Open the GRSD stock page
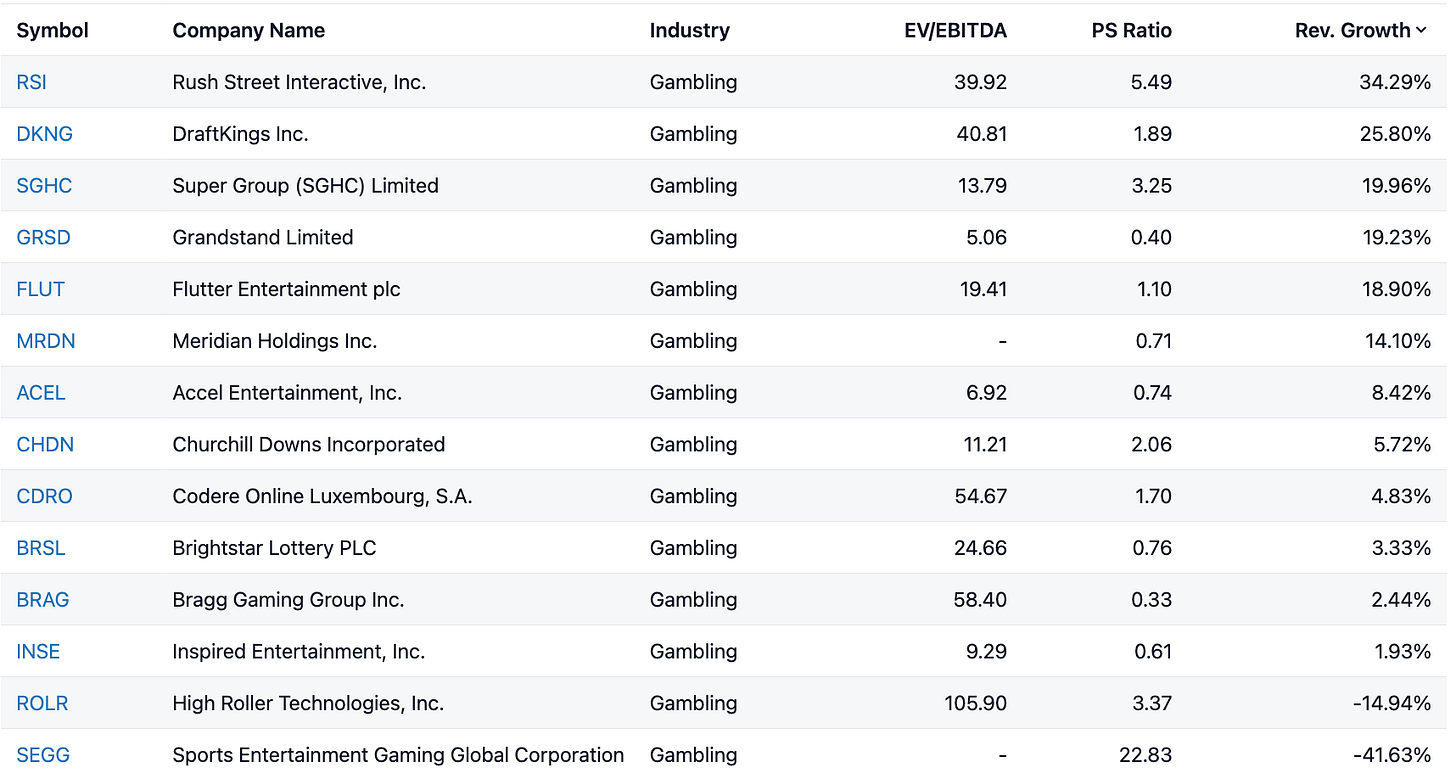 point(44,238)
